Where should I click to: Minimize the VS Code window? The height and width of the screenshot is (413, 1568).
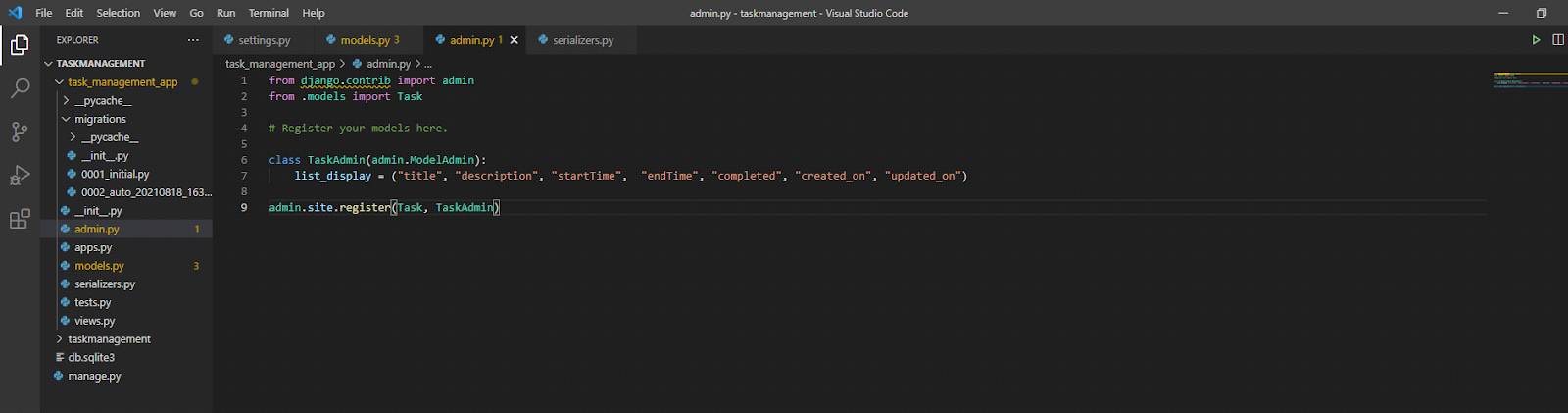[1503, 13]
